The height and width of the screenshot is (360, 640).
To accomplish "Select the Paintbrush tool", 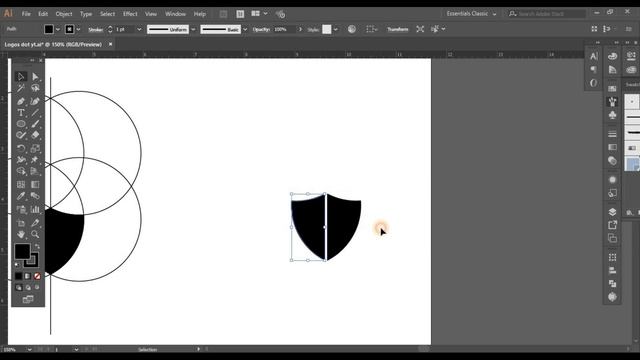I will point(35,124).
